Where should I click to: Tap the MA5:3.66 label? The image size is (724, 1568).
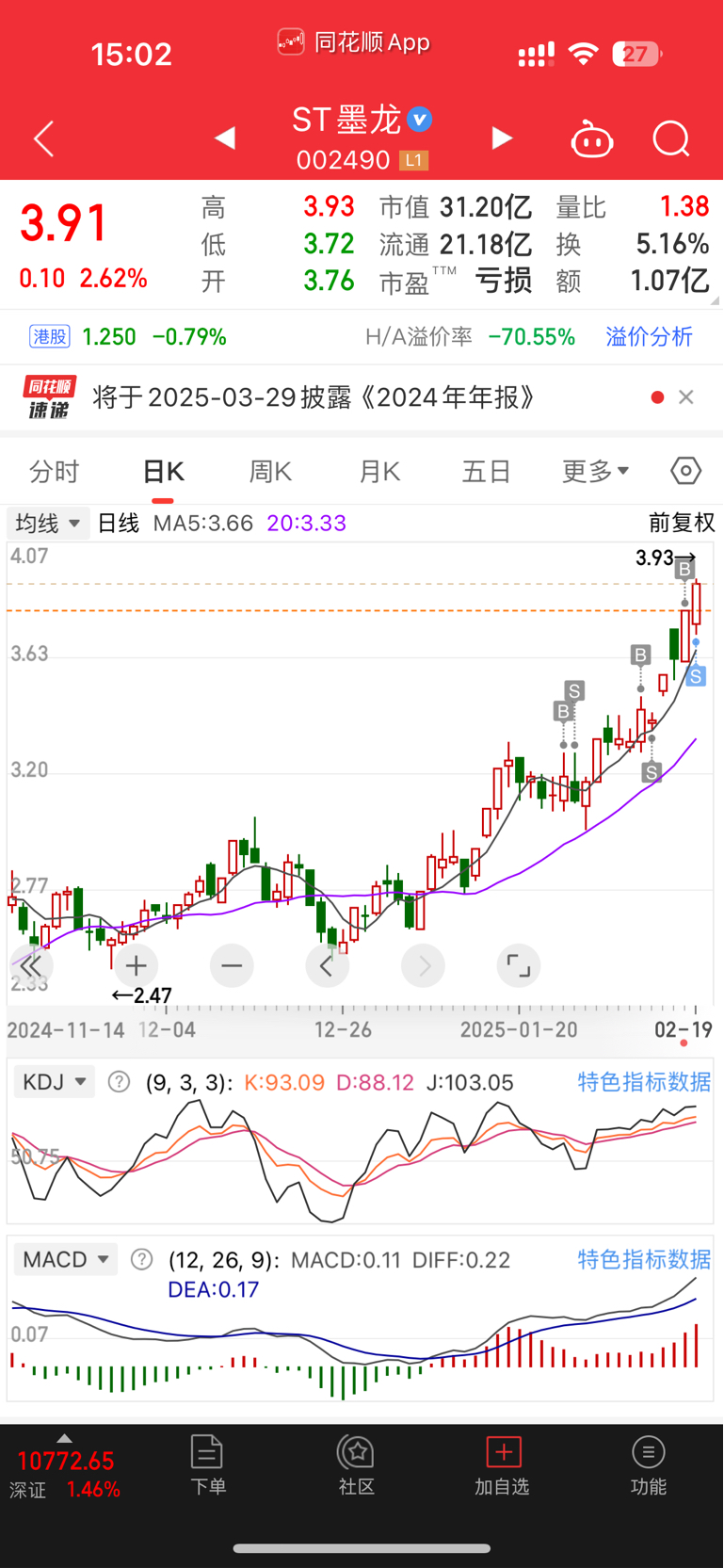click(203, 523)
